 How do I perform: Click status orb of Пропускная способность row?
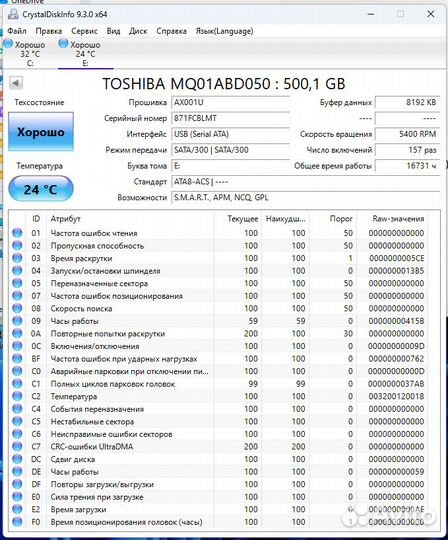click(x=17, y=246)
